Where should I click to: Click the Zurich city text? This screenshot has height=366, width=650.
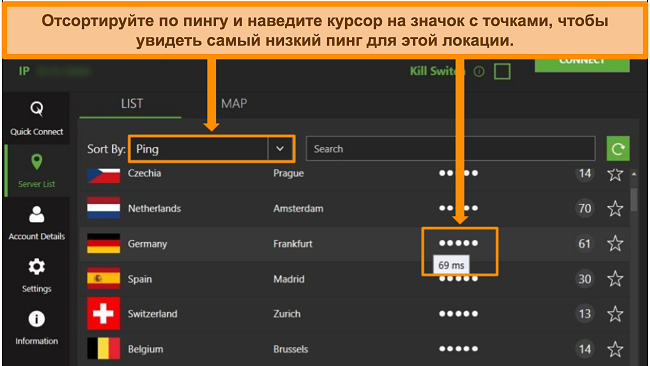tap(287, 314)
